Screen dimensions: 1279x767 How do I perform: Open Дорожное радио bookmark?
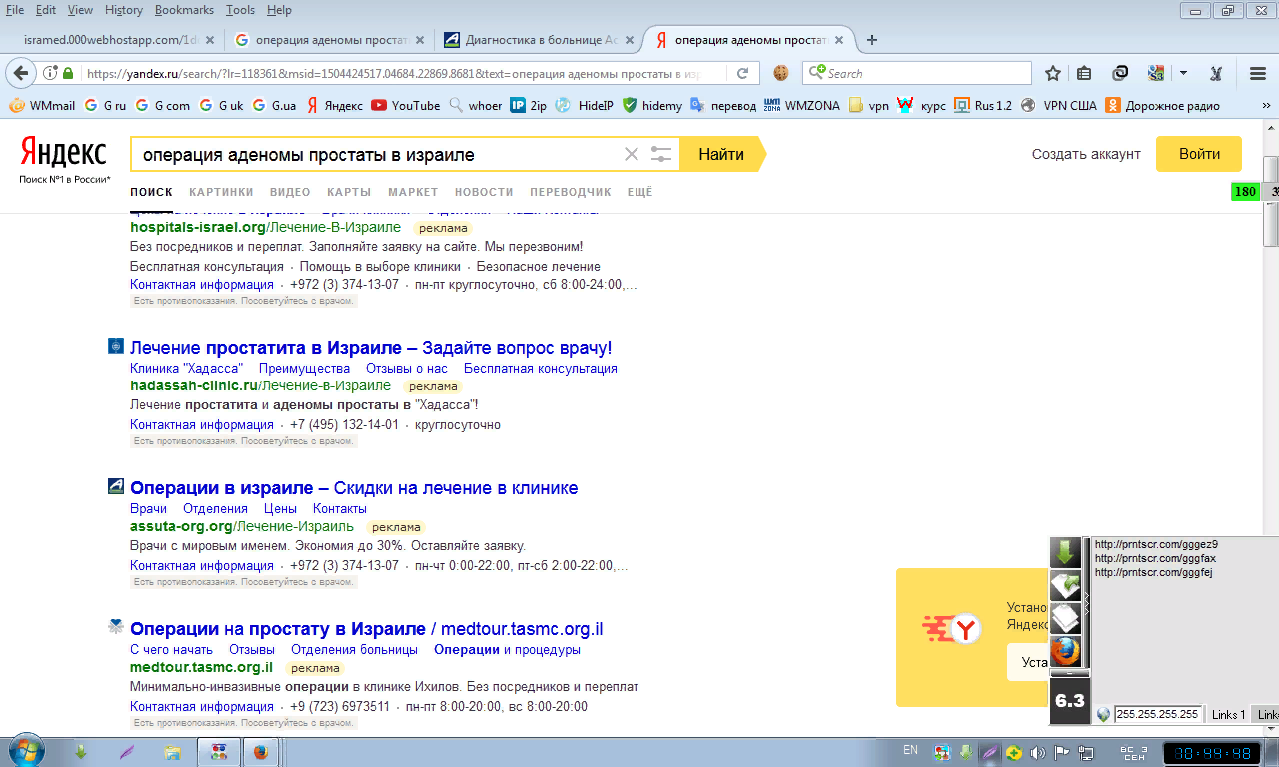[x=1163, y=105]
